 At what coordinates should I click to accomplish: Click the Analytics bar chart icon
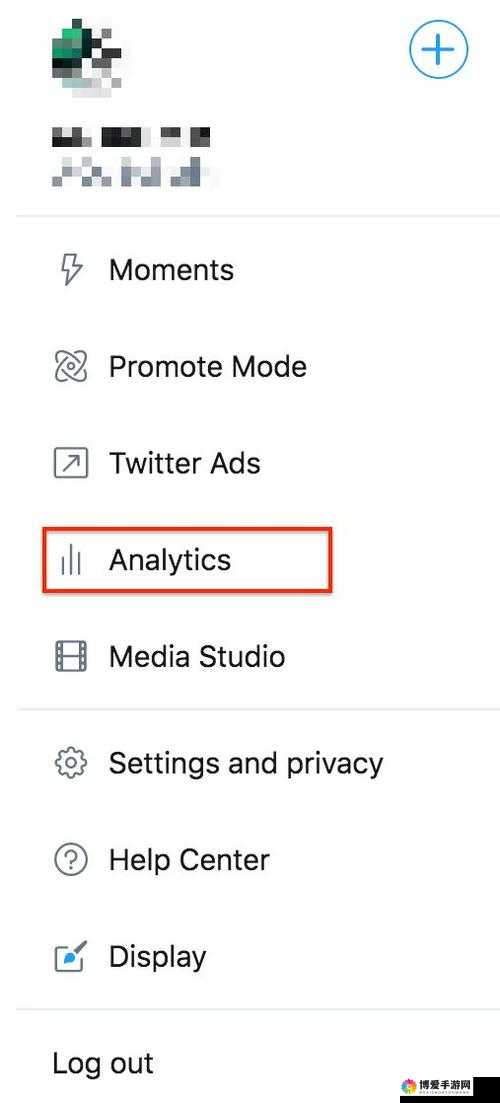[x=71, y=560]
